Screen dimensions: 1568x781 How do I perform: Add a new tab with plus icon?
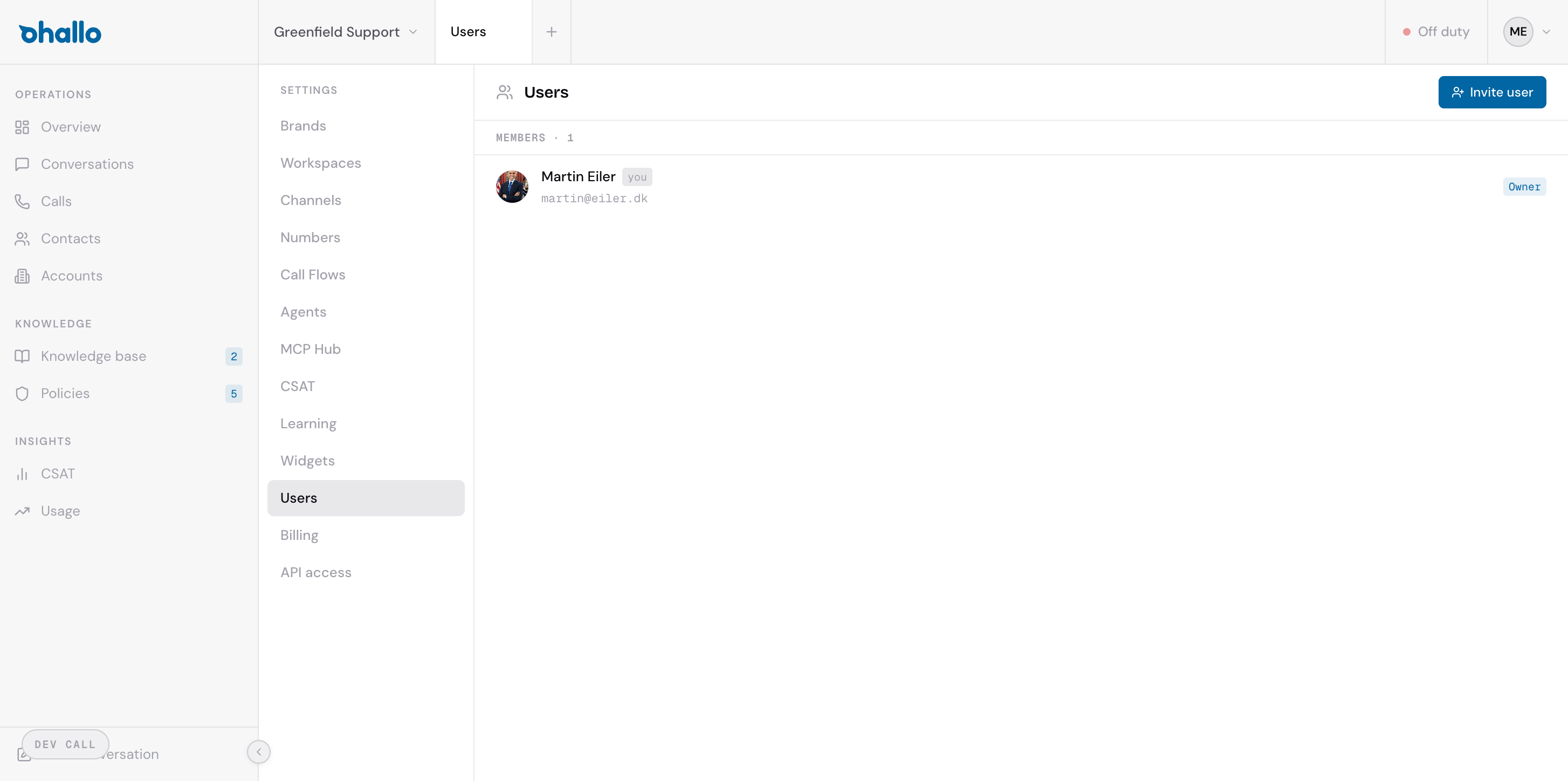(x=552, y=32)
